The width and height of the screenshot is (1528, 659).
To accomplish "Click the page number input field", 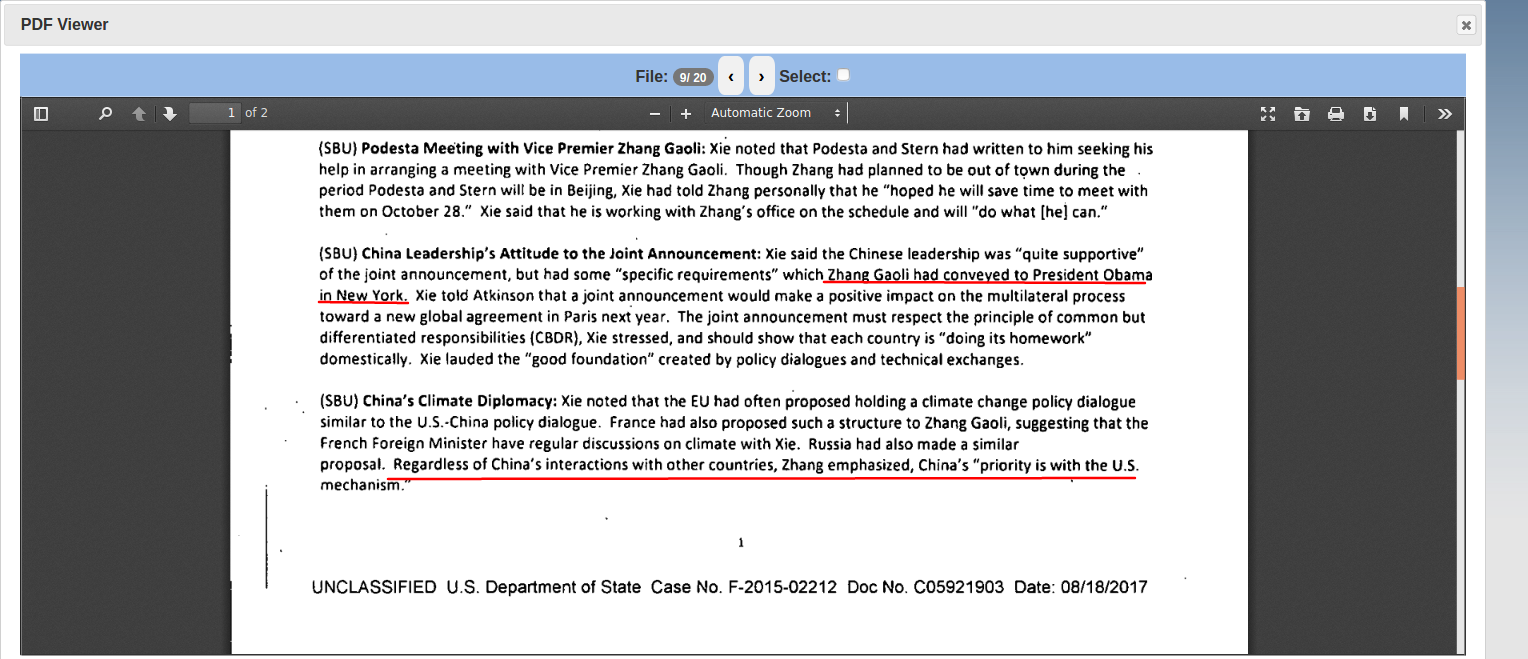I will 215,113.
